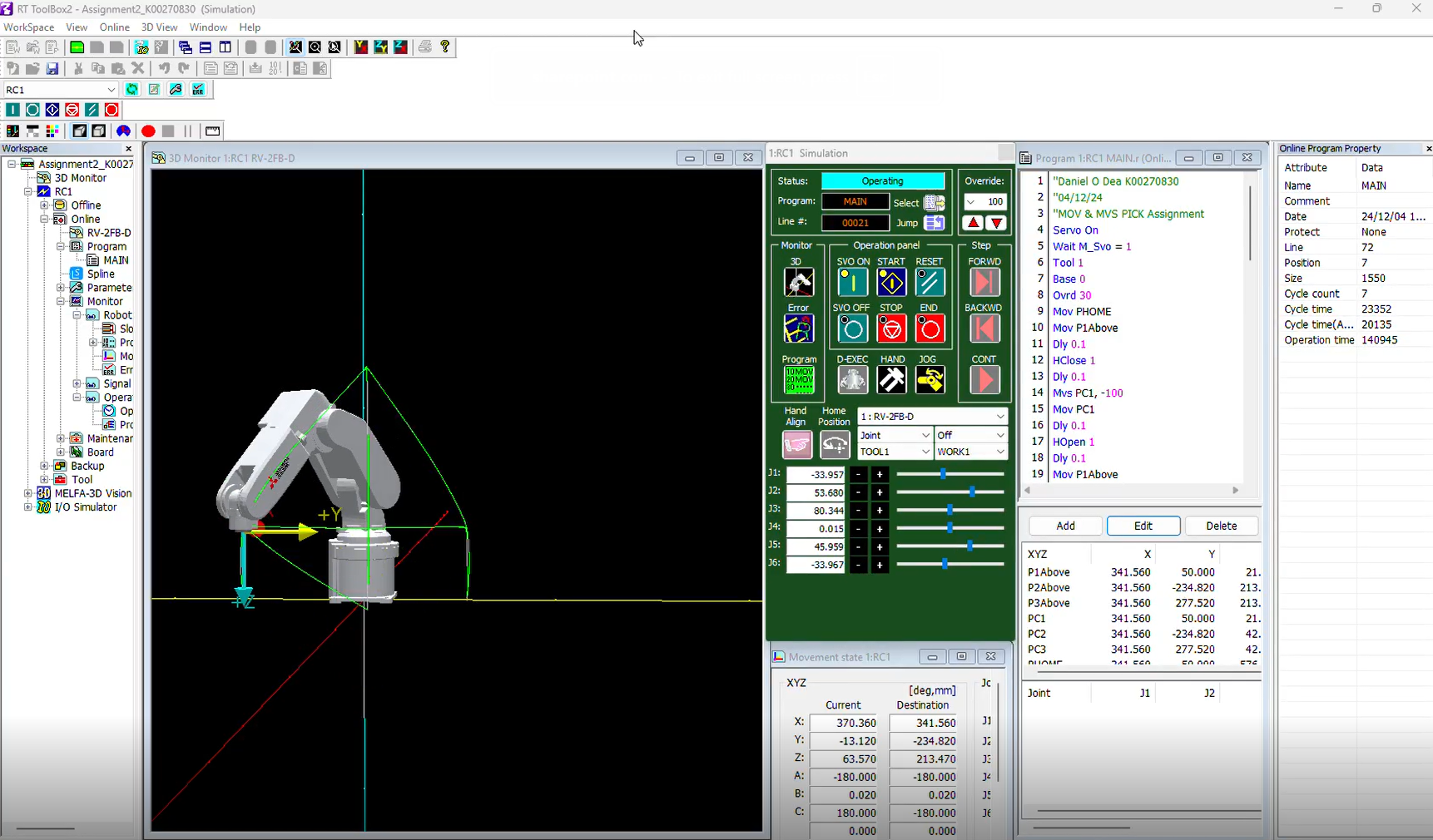Click the CONT continue step button
The height and width of the screenshot is (840, 1433).
984,380
